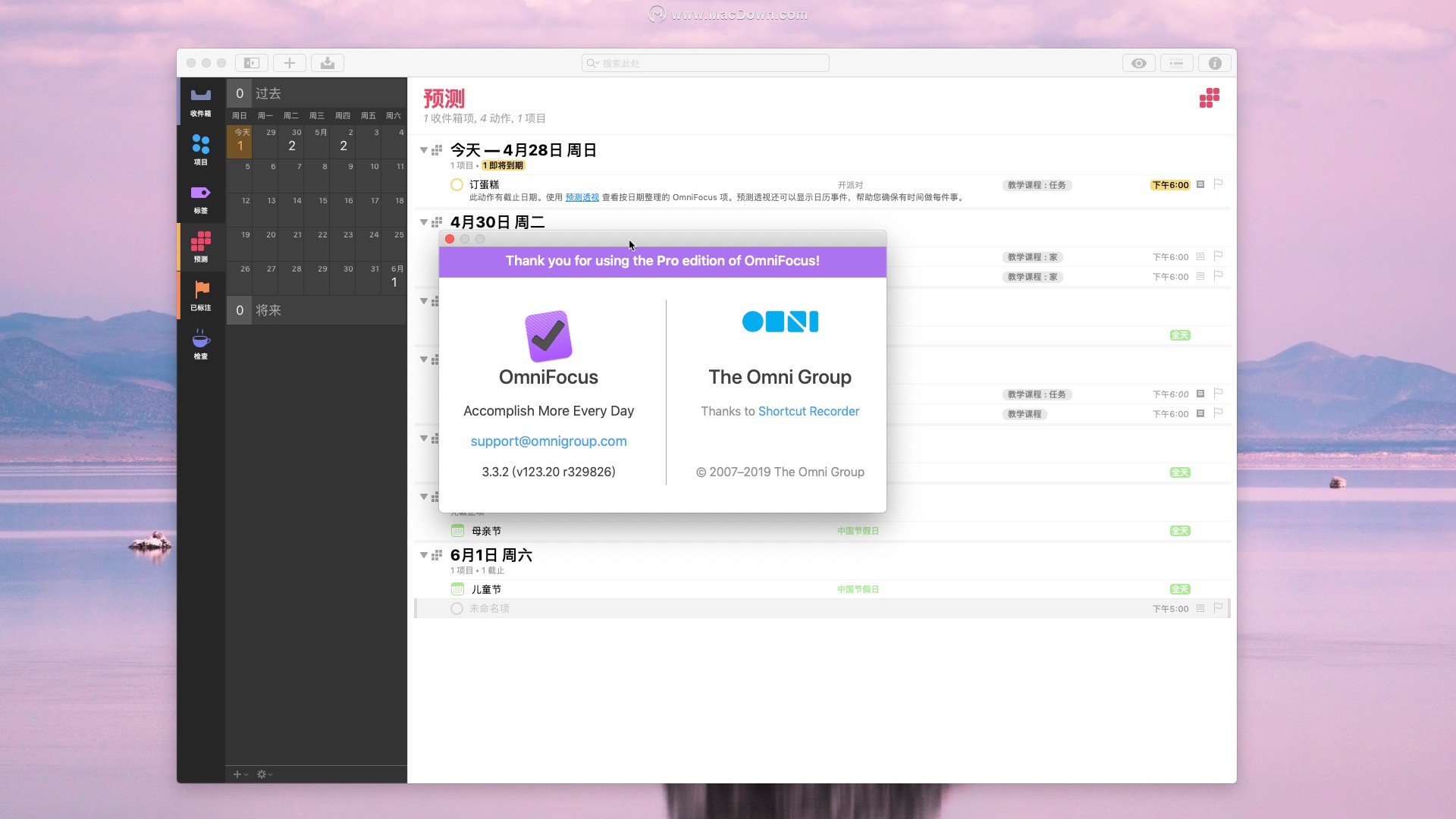Open the note icon on the 订蛋糕 row
Image resolution: width=1456 pixels, height=819 pixels.
[x=1200, y=184]
